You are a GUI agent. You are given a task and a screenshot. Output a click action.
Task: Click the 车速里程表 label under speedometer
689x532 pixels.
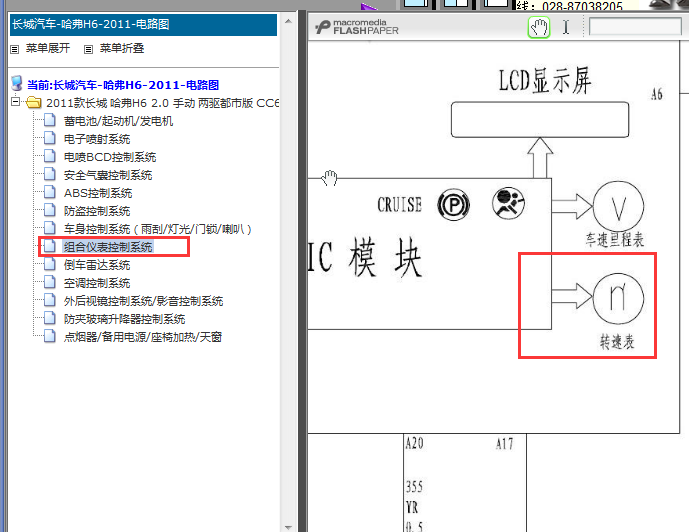coord(615,240)
